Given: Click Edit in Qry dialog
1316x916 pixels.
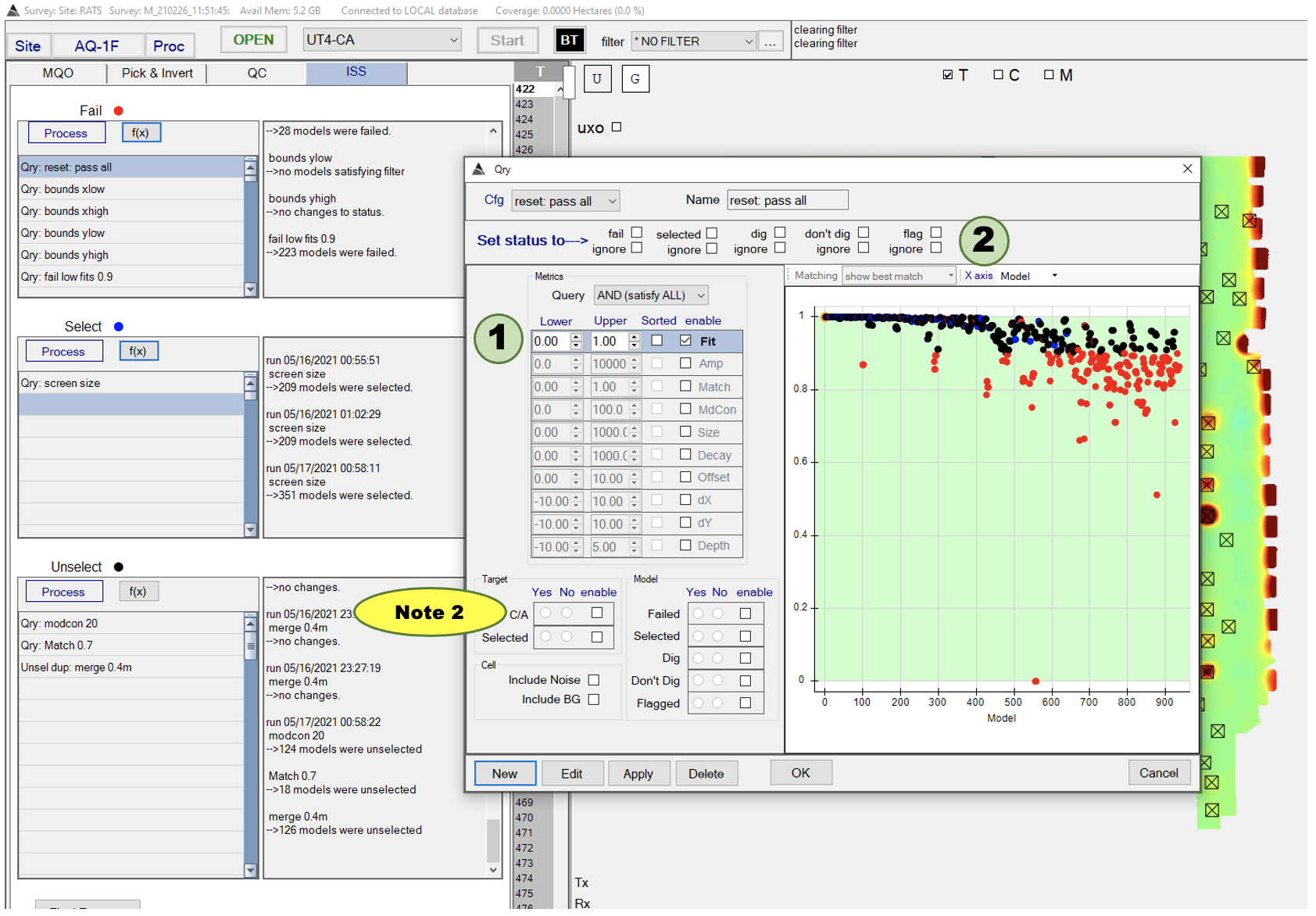Looking at the screenshot, I should click(x=572, y=773).
